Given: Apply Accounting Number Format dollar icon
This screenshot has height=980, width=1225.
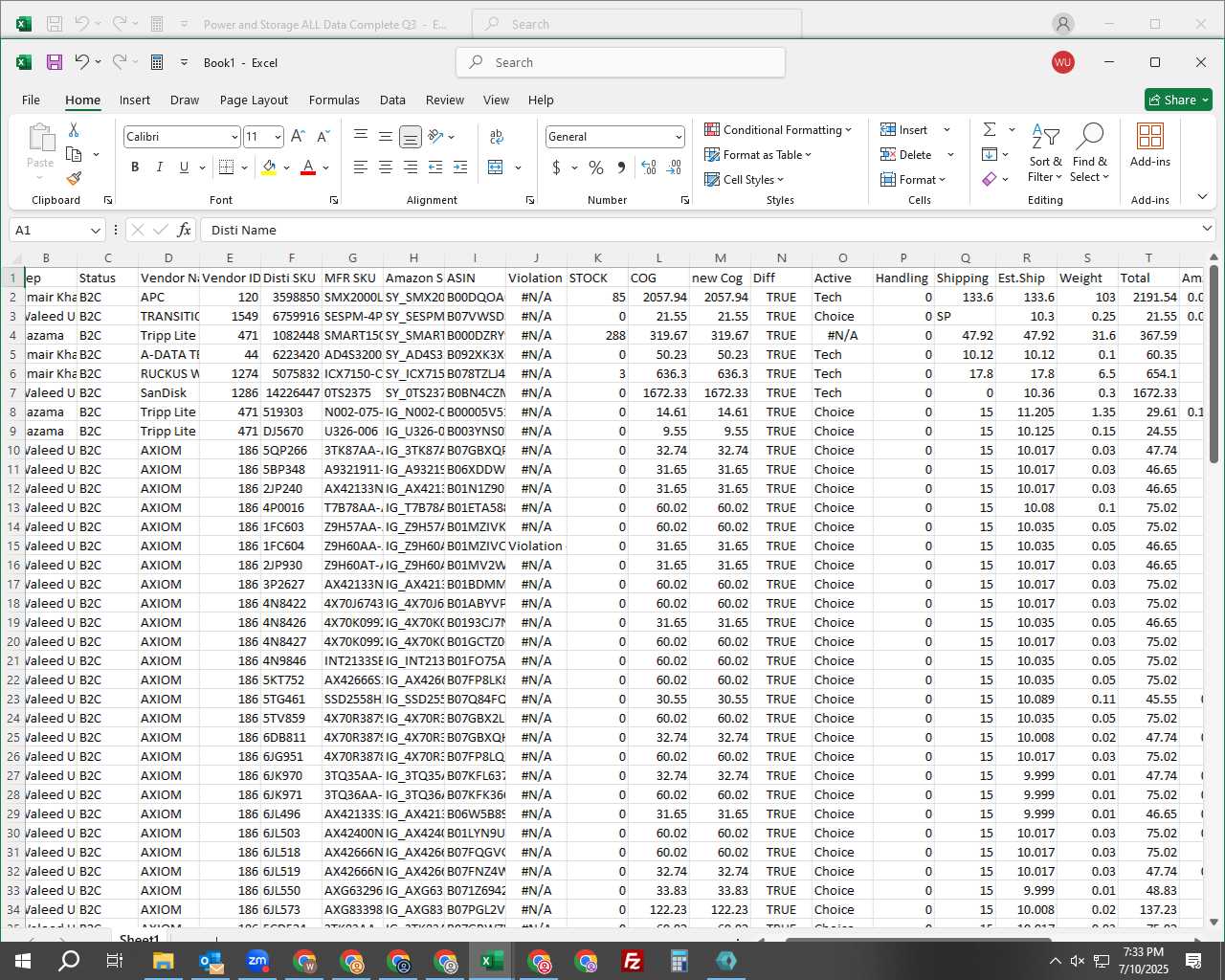Looking at the screenshot, I should pyautogui.click(x=556, y=167).
